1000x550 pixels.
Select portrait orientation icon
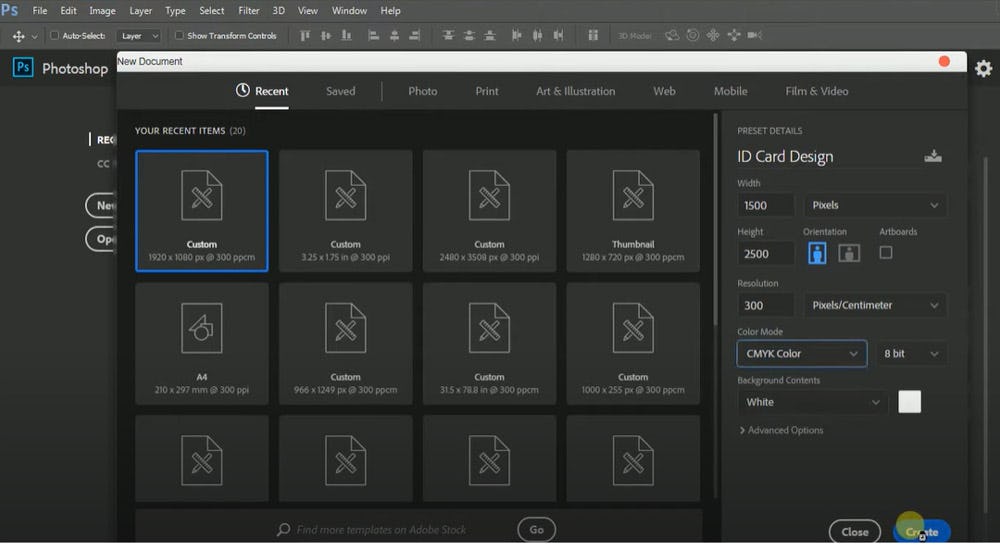coord(817,253)
